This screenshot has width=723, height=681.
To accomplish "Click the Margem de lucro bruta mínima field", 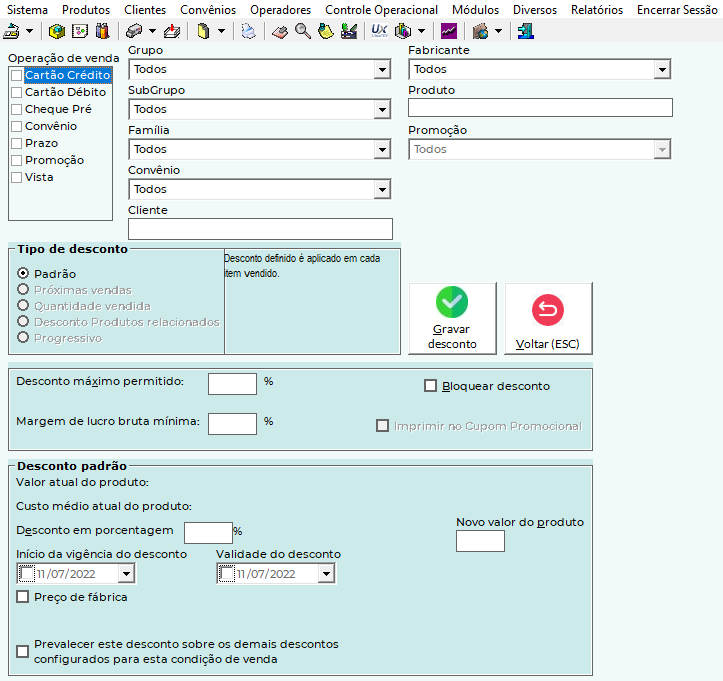I will click(x=232, y=424).
